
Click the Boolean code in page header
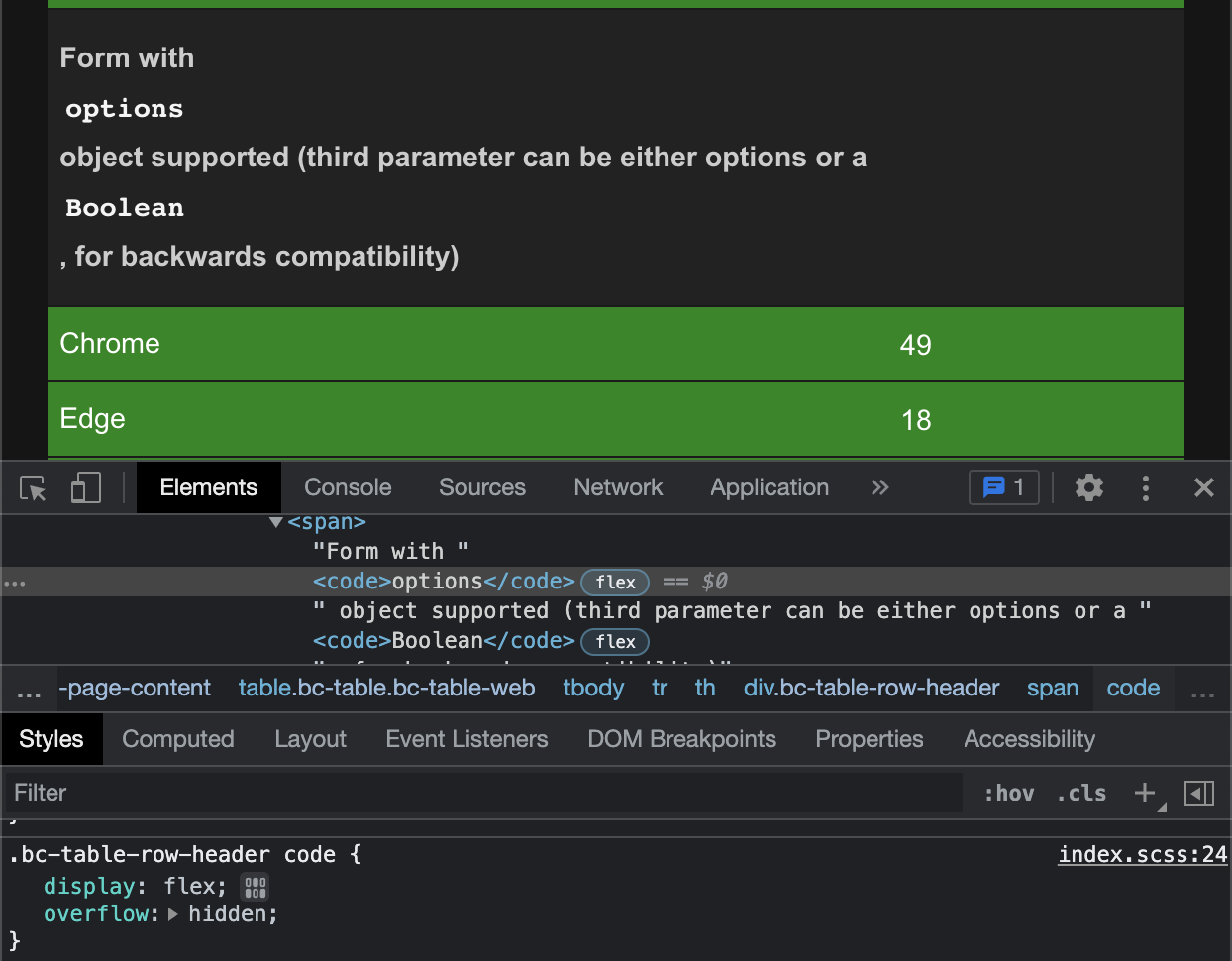[125, 208]
